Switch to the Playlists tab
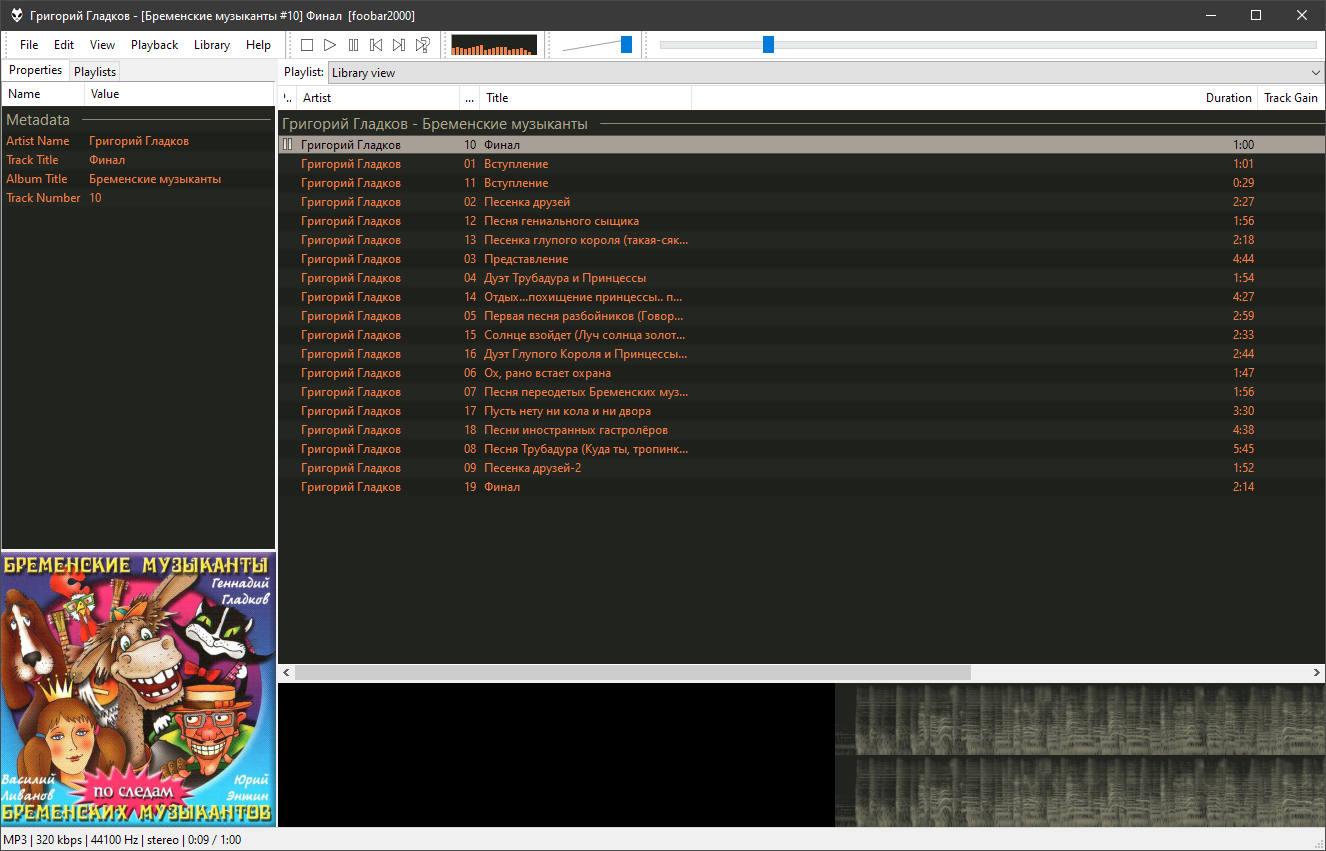Screen dimensions: 1326x851 point(95,72)
